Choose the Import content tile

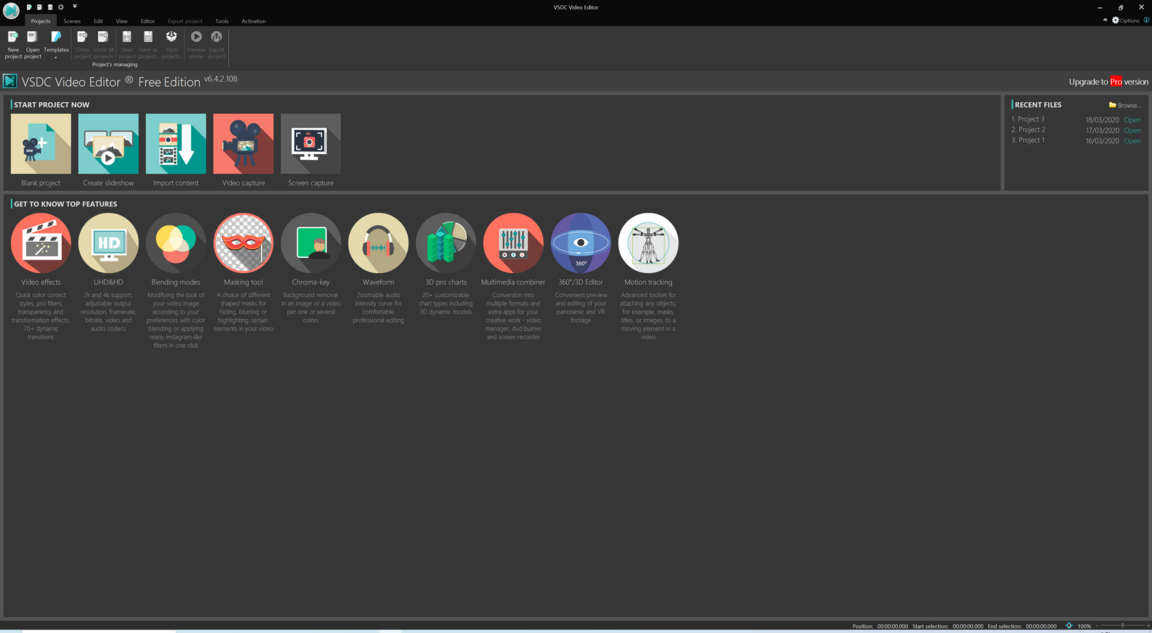(x=176, y=144)
